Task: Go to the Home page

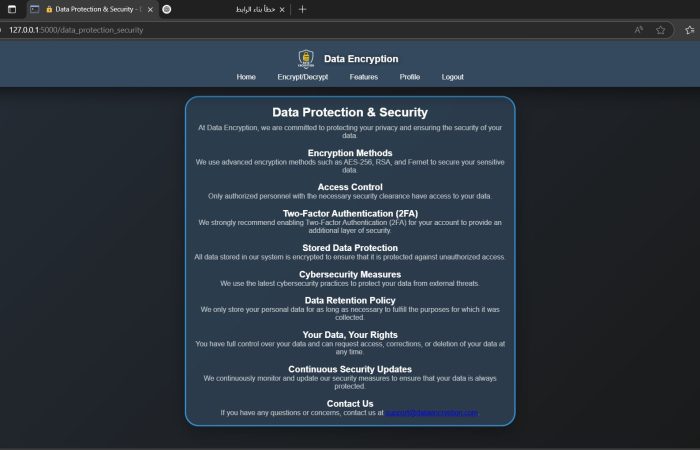Action: point(246,77)
